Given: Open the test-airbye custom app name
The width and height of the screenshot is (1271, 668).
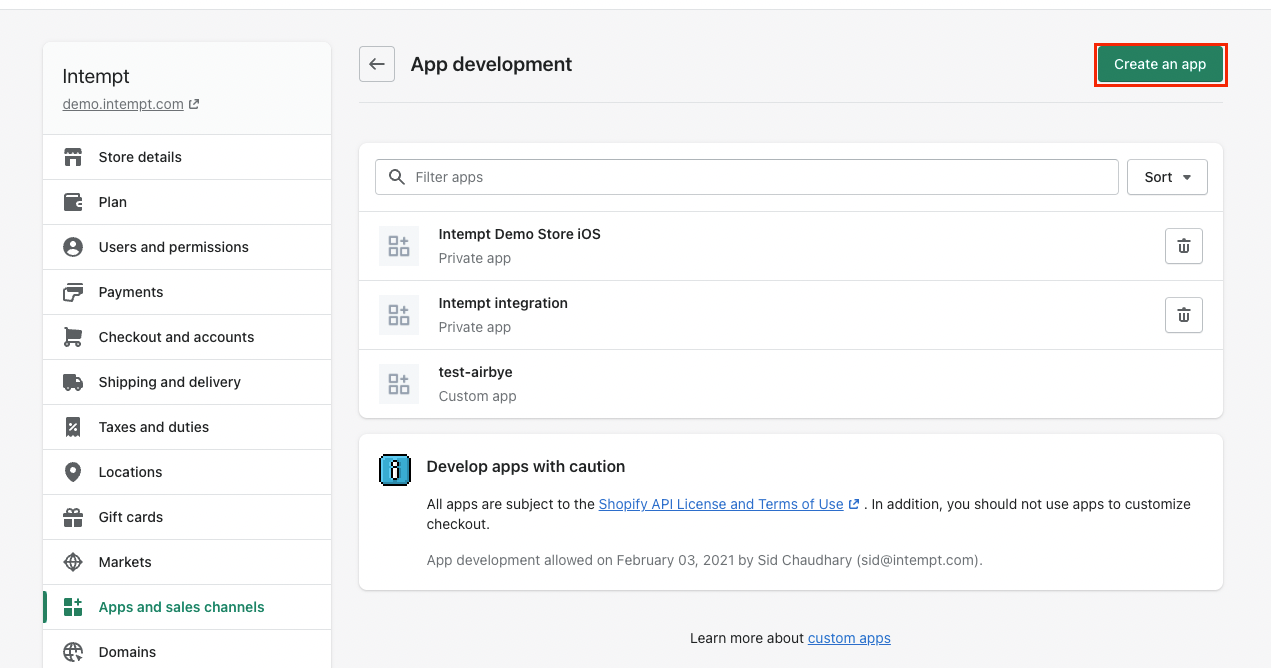Looking at the screenshot, I should (476, 372).
